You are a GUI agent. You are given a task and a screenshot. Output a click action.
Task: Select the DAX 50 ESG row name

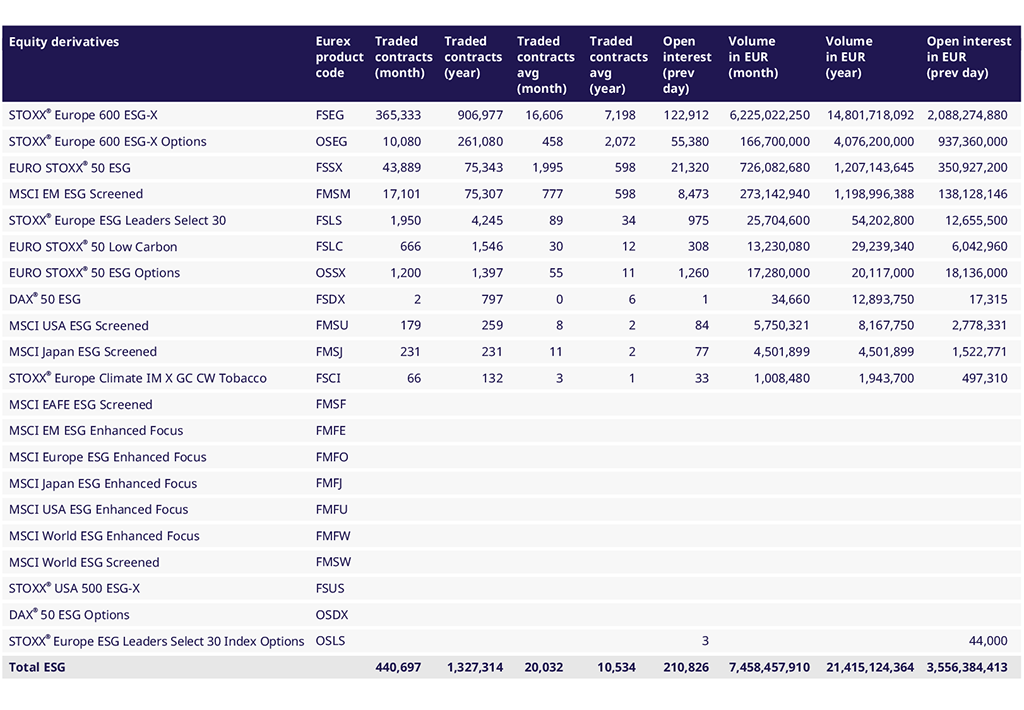point(45,299)
